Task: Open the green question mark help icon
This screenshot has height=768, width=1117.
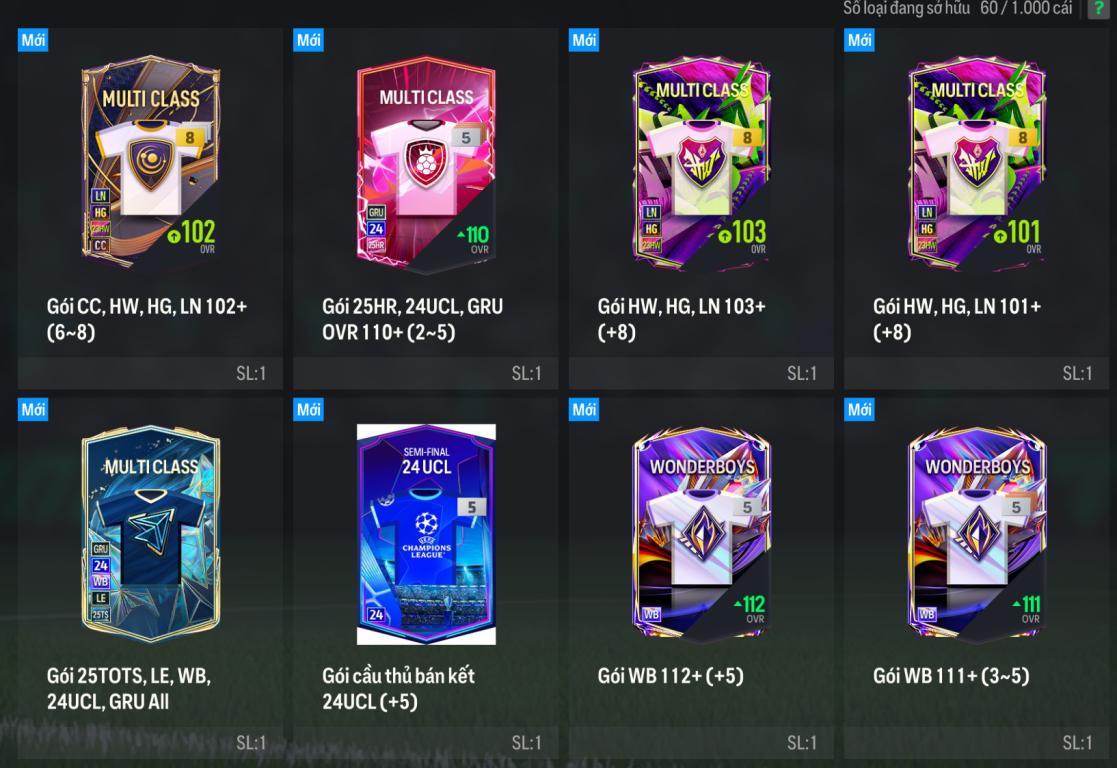Action: coord(1099,9)
